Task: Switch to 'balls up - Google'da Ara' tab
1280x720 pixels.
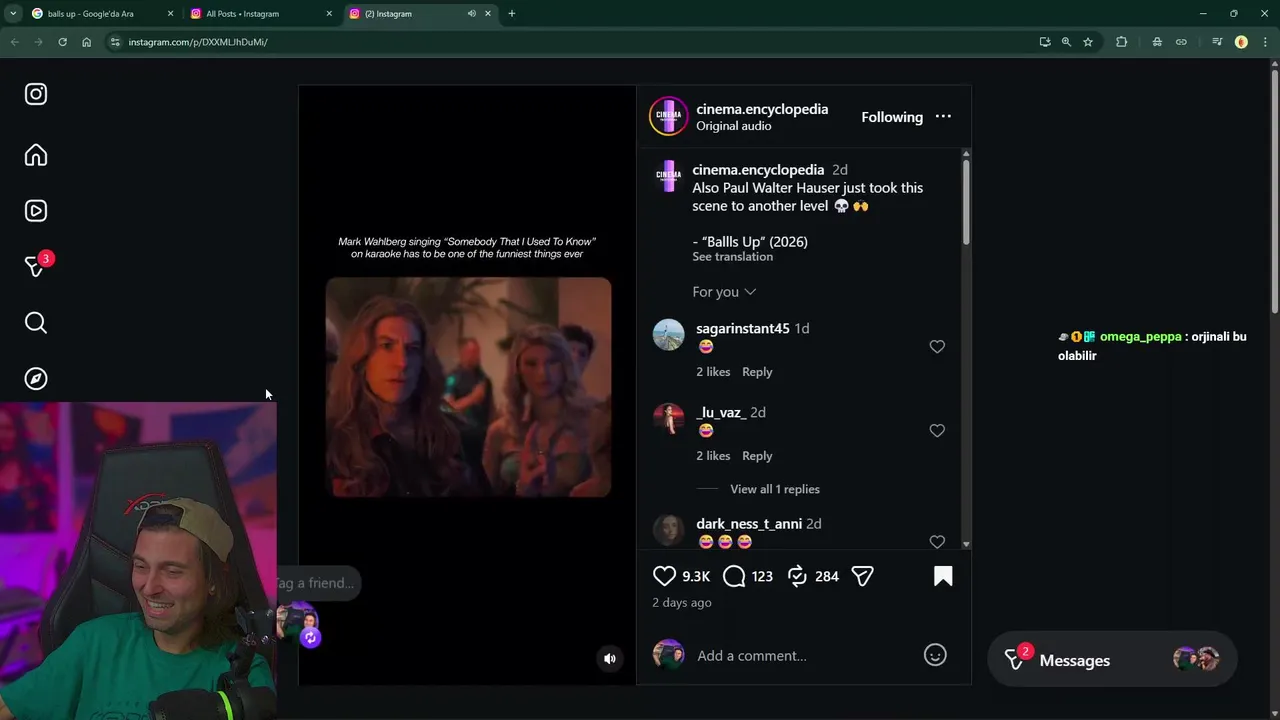Action: [101, 14]
